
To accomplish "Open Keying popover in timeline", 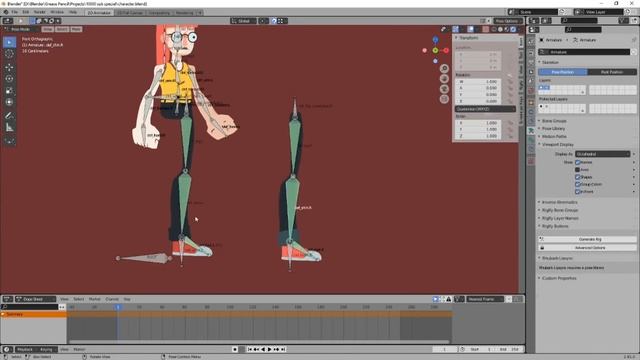I will click(x=46, y=349).
